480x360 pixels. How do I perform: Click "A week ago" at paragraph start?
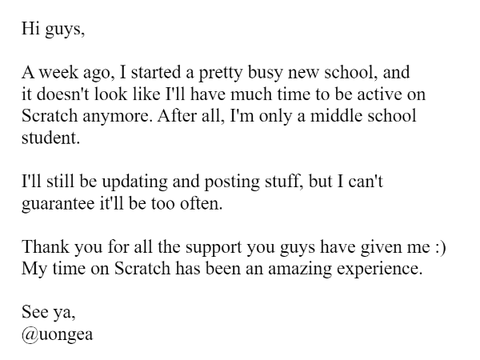click(66, 73)
